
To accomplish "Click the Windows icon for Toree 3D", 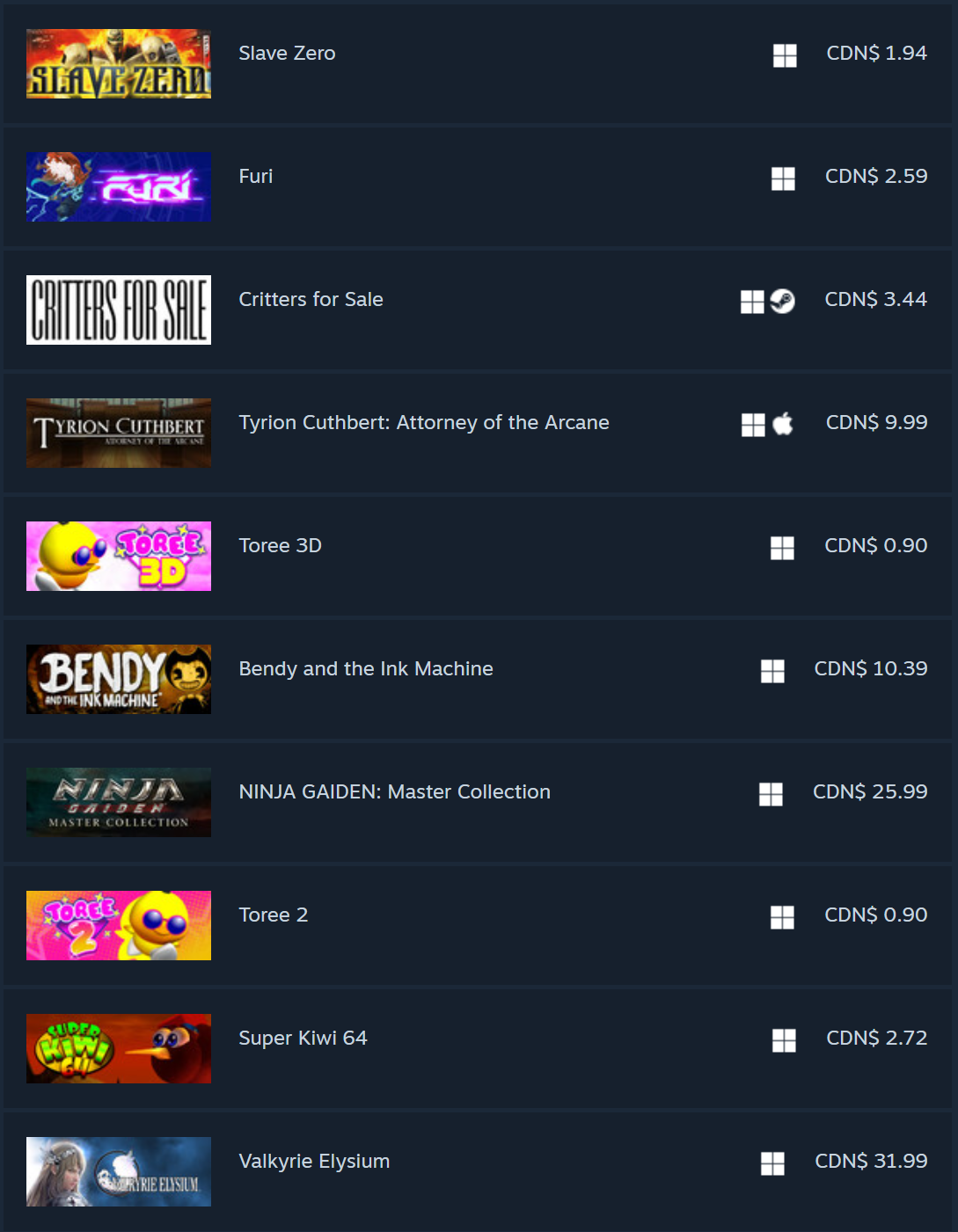I will click(782, 548).
